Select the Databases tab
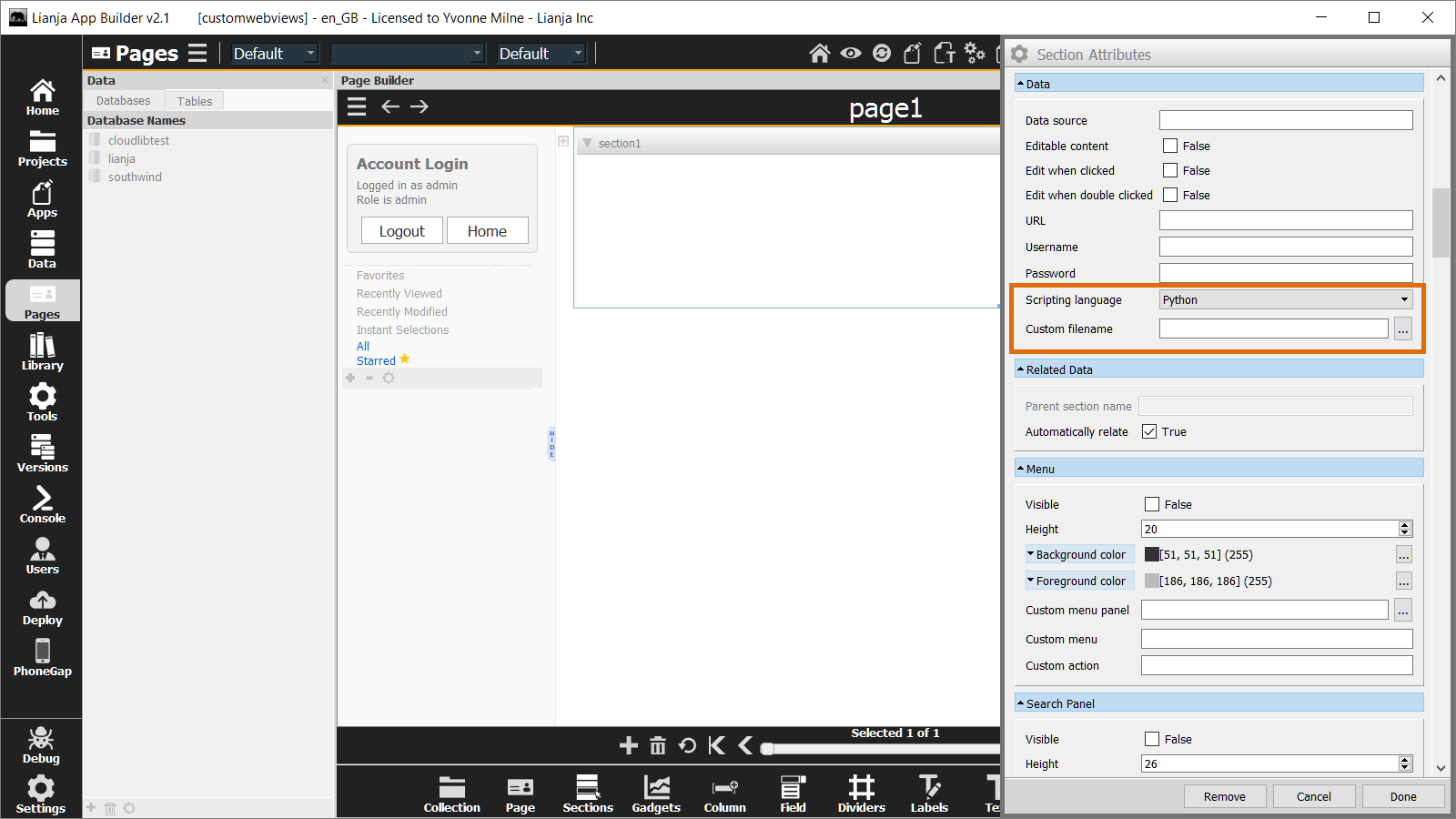This screenshot has width=1456, height=819. [x=124, y=101]
